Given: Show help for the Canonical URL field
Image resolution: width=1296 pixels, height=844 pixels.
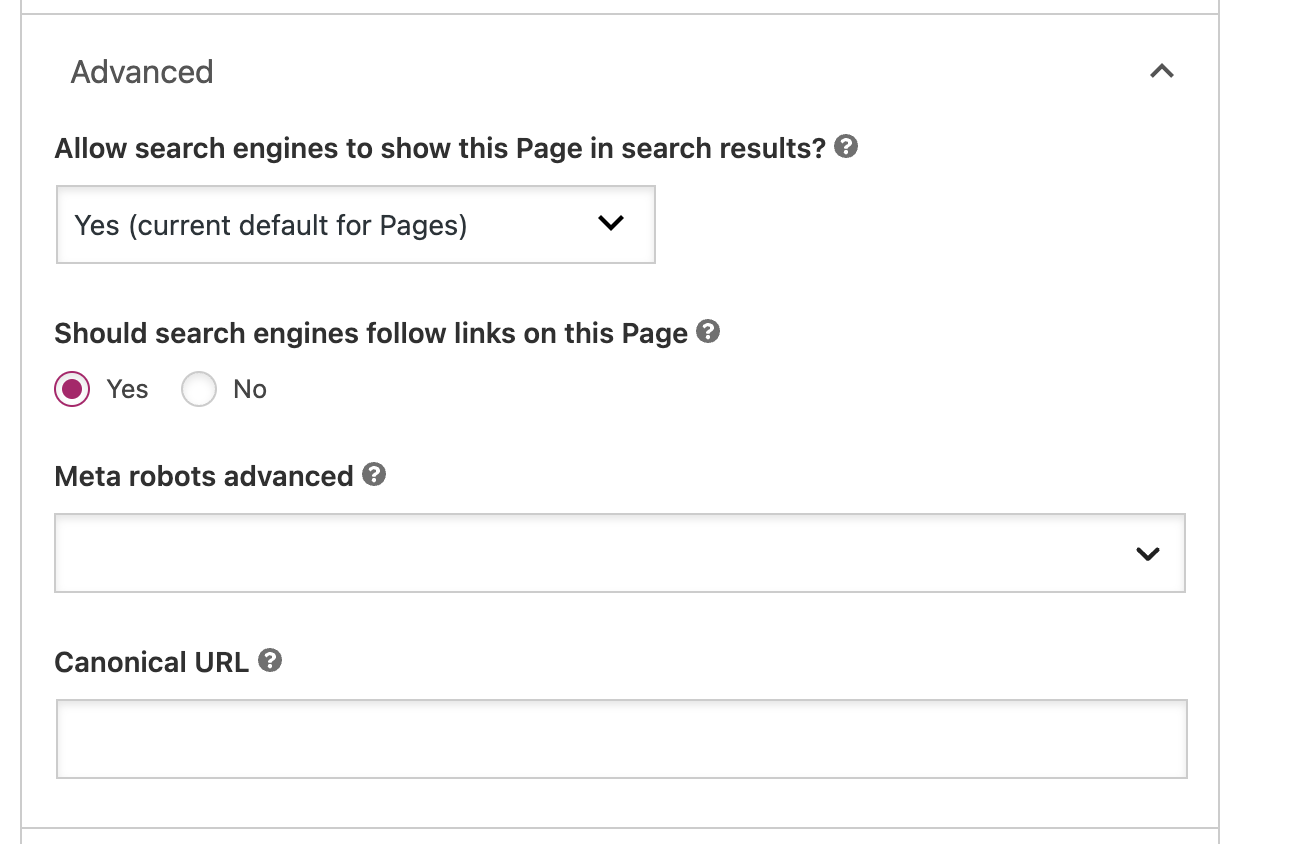Looking at the screenshot, I should click(x=270, y=660).
